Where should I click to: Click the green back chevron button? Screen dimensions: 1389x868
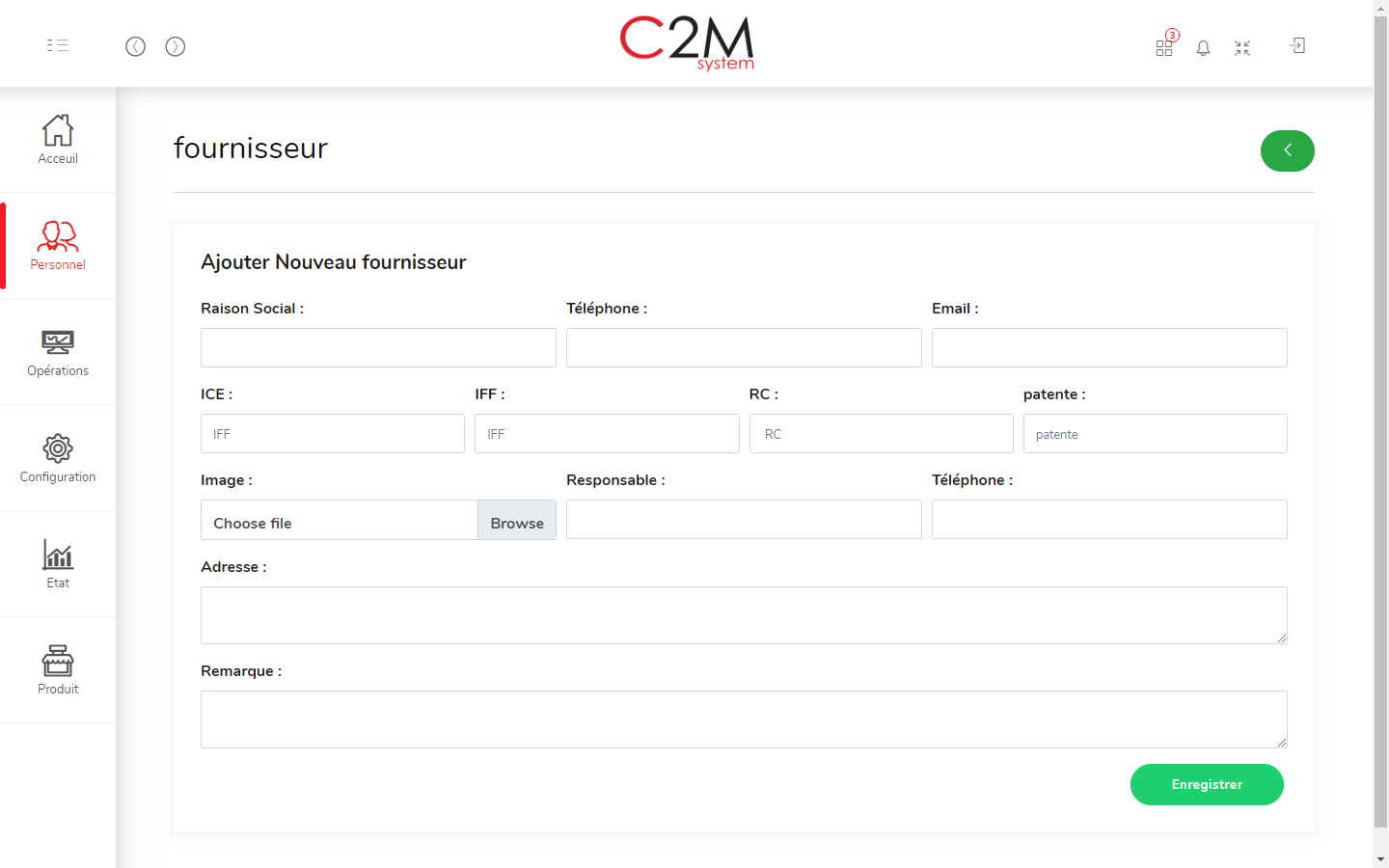click(1287, 150)
